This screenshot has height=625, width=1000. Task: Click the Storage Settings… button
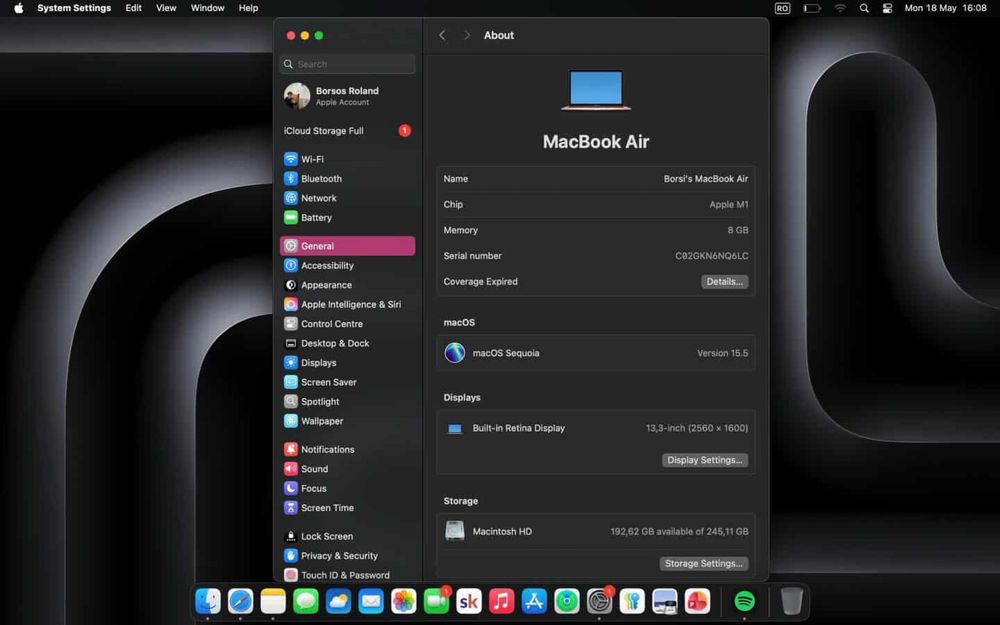point(703,564)
